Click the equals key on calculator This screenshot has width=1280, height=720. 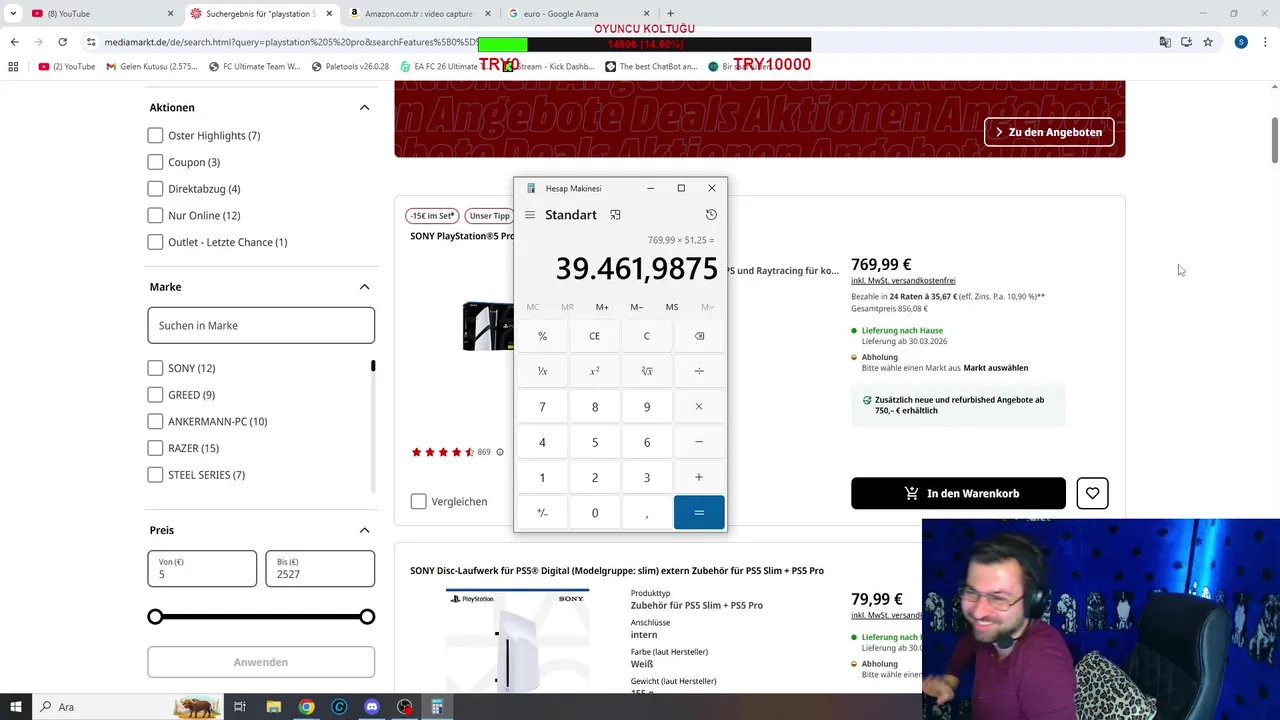[x=699, y=513]
